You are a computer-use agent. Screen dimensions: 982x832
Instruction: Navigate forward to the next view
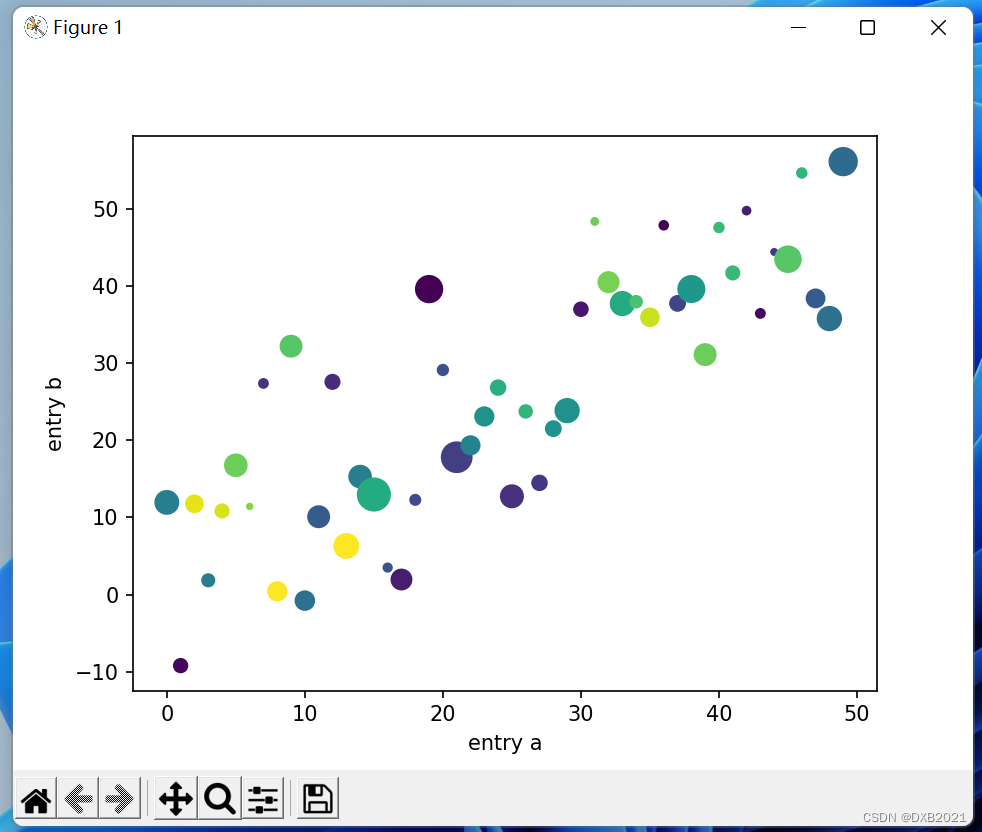(119, 798)
